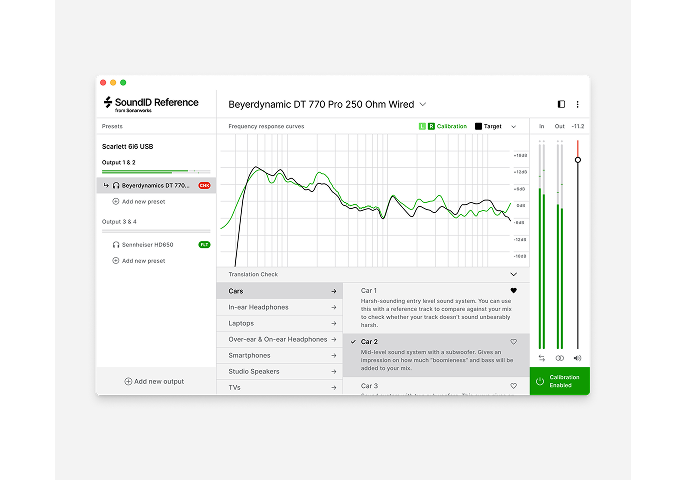Select Over-ear & On-ear Headphones category
Image resolution: width=686 pixels, height=480 pixels.
(x=280, y=340)
